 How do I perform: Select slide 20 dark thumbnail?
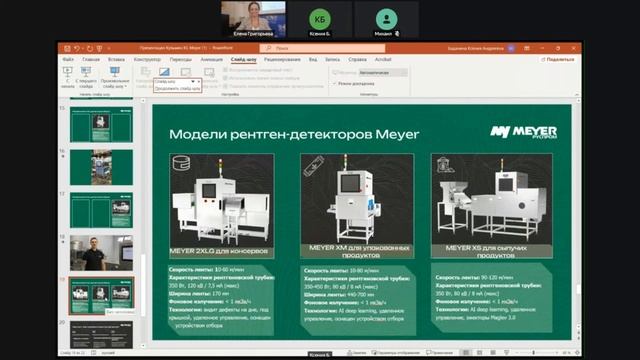101,335
